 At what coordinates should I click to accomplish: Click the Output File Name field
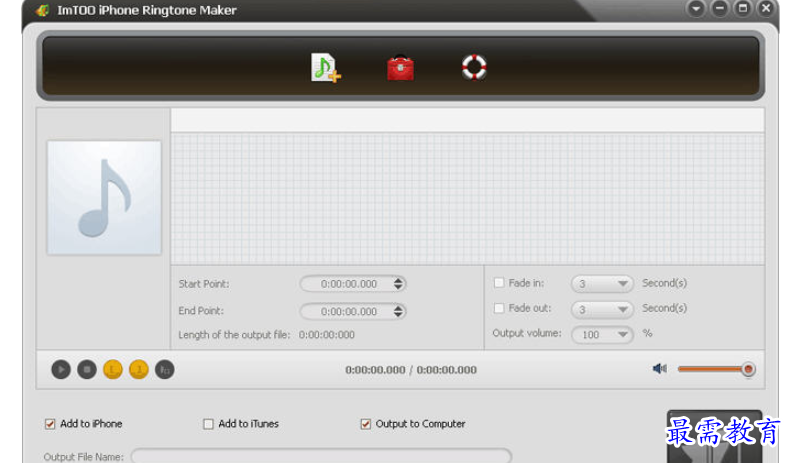pyautogui.click(x=321, y=456)
